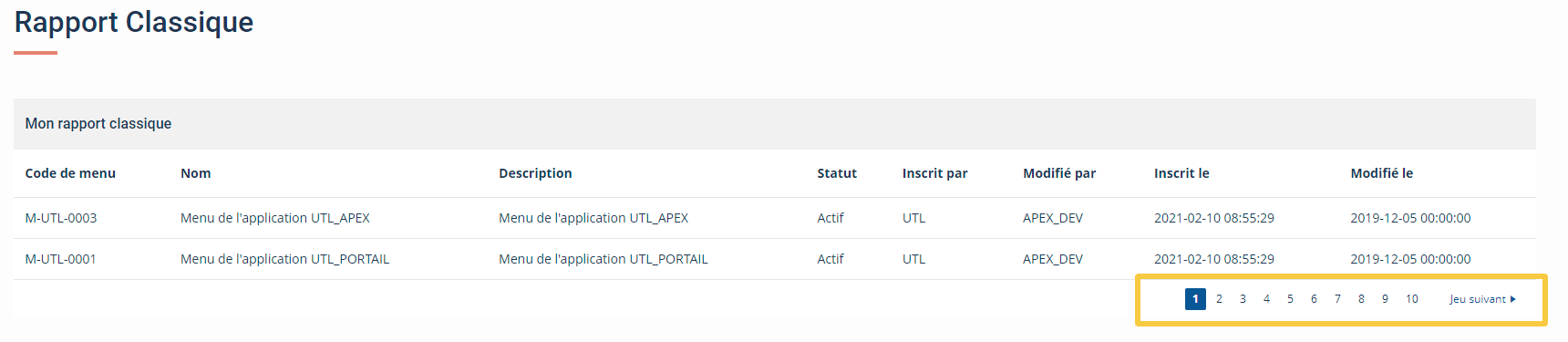Select pagination page 6
The height and width of the screenshot is (342, 1568).
[x=1314, y=299]
